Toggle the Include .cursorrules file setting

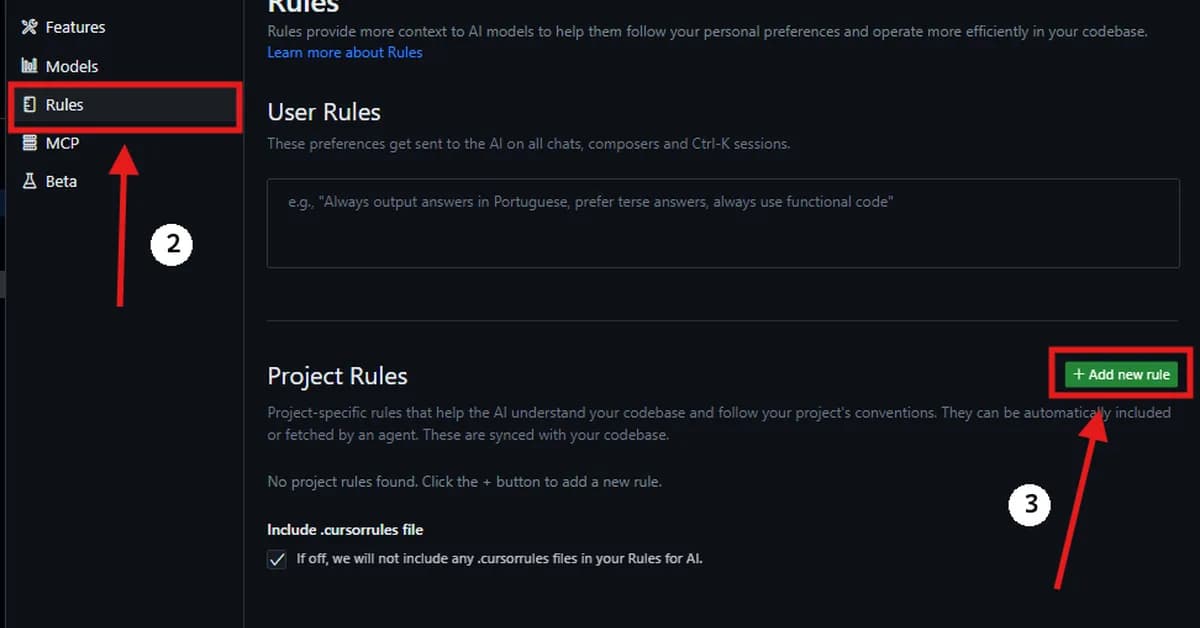point(276,559)
